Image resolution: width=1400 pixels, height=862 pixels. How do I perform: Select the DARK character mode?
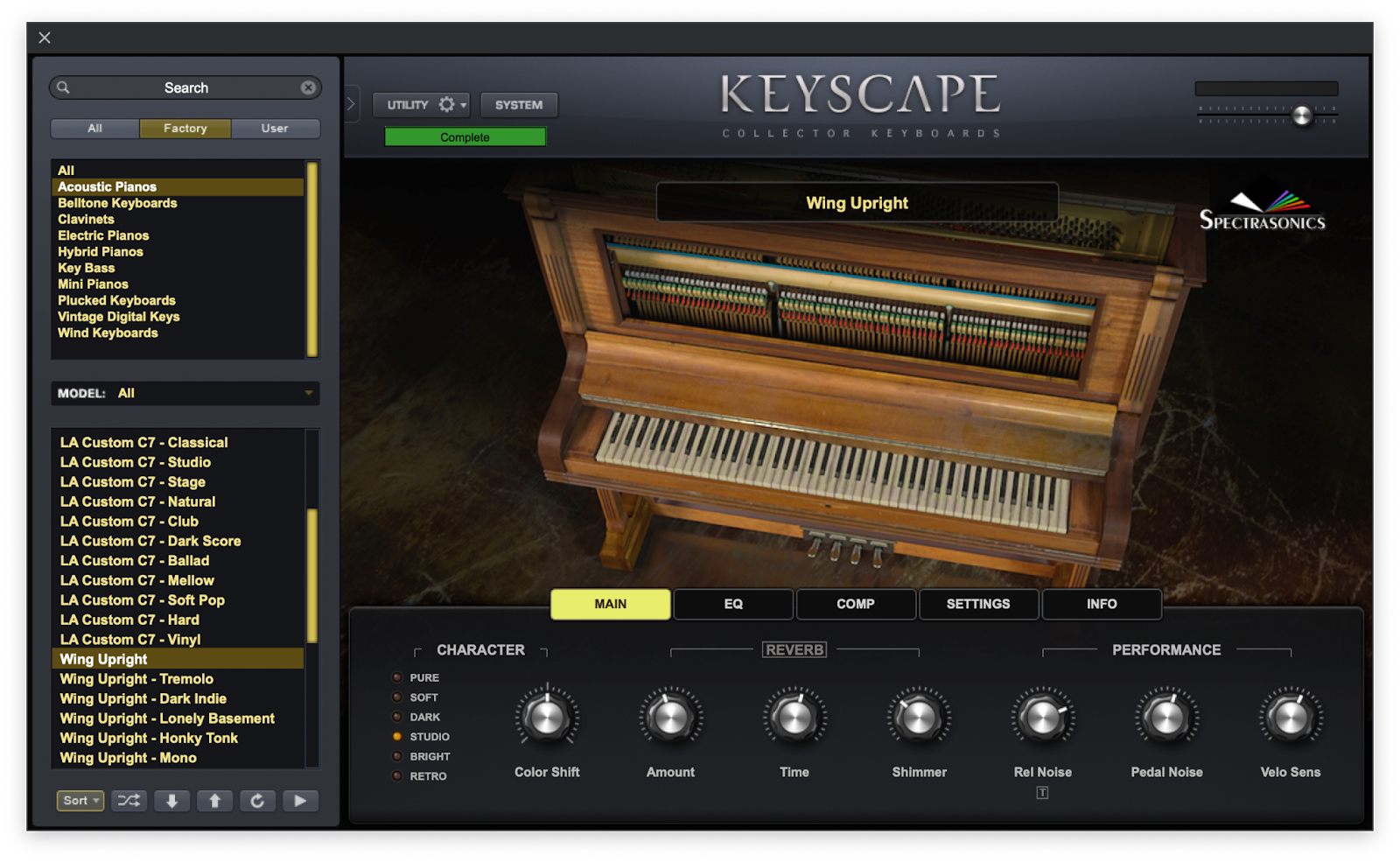click(416, 717)
